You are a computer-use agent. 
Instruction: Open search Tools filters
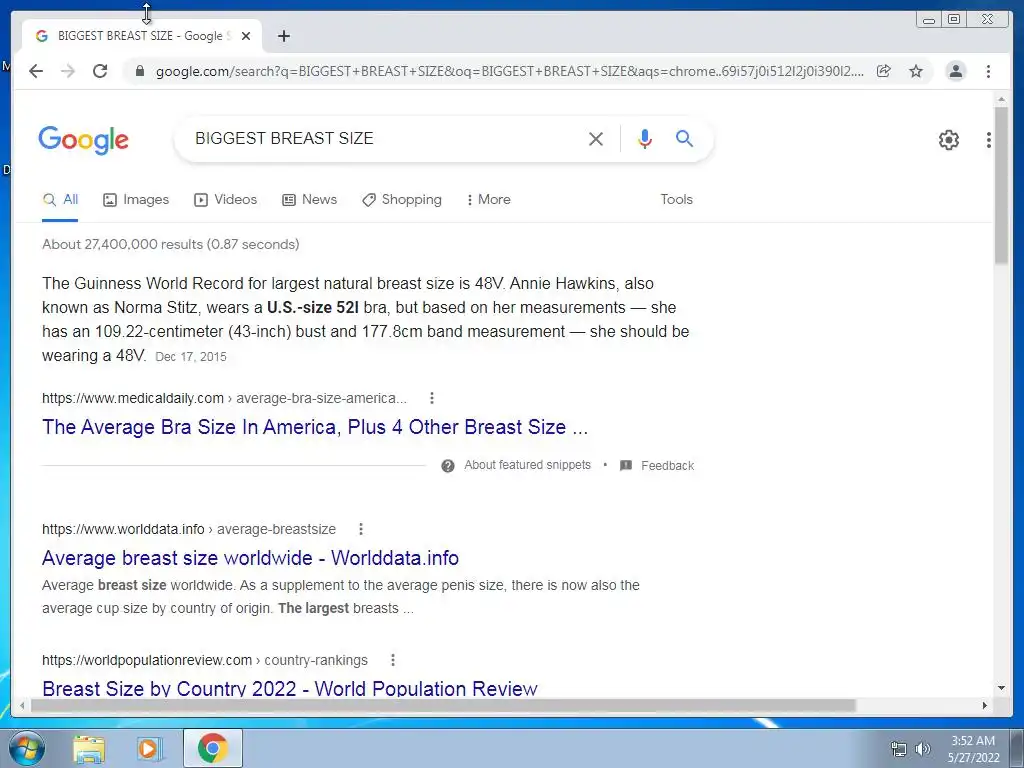(x=676, y=199)
